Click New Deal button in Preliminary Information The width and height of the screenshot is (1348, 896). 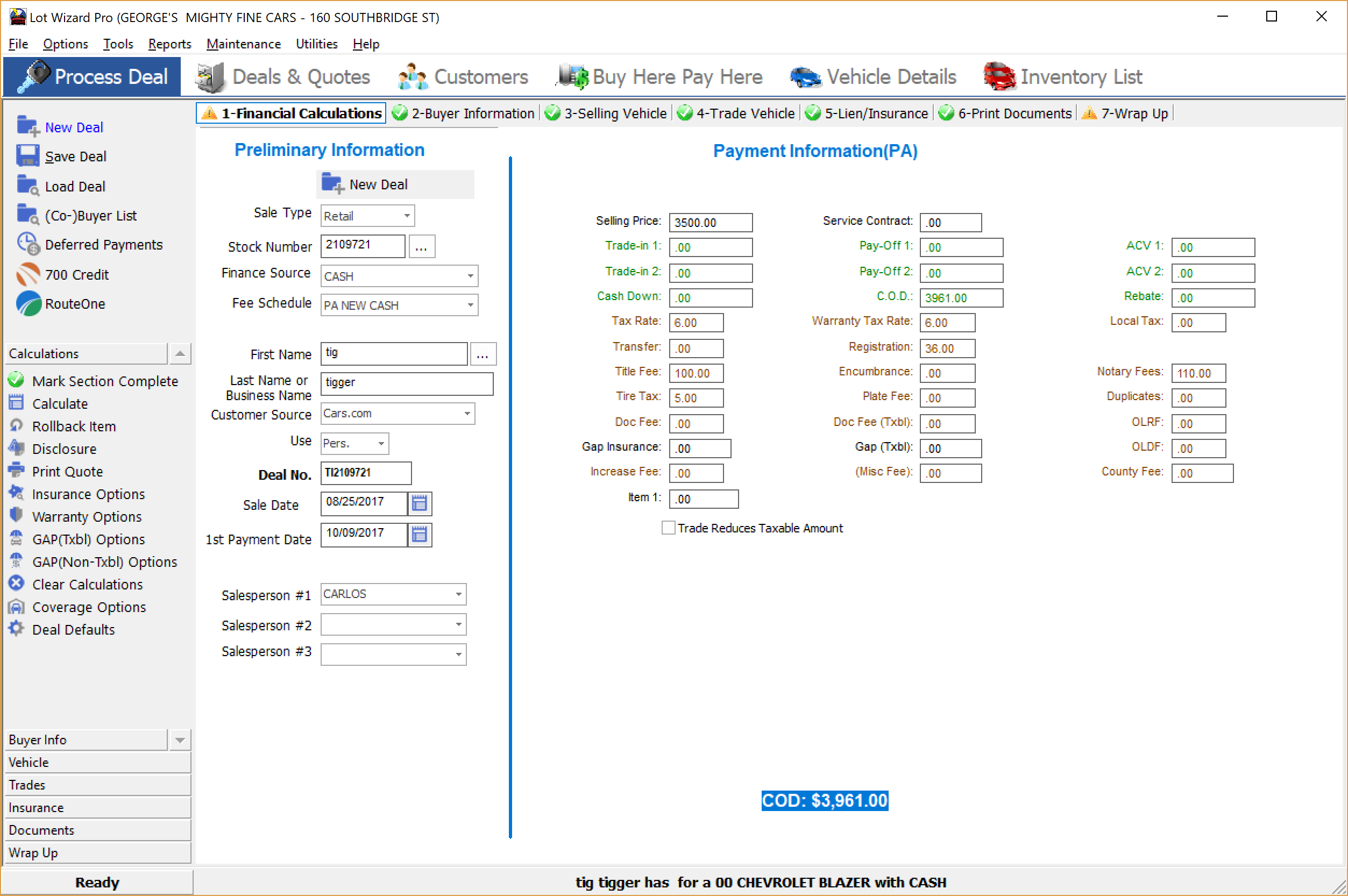click(x=395, y=184)
